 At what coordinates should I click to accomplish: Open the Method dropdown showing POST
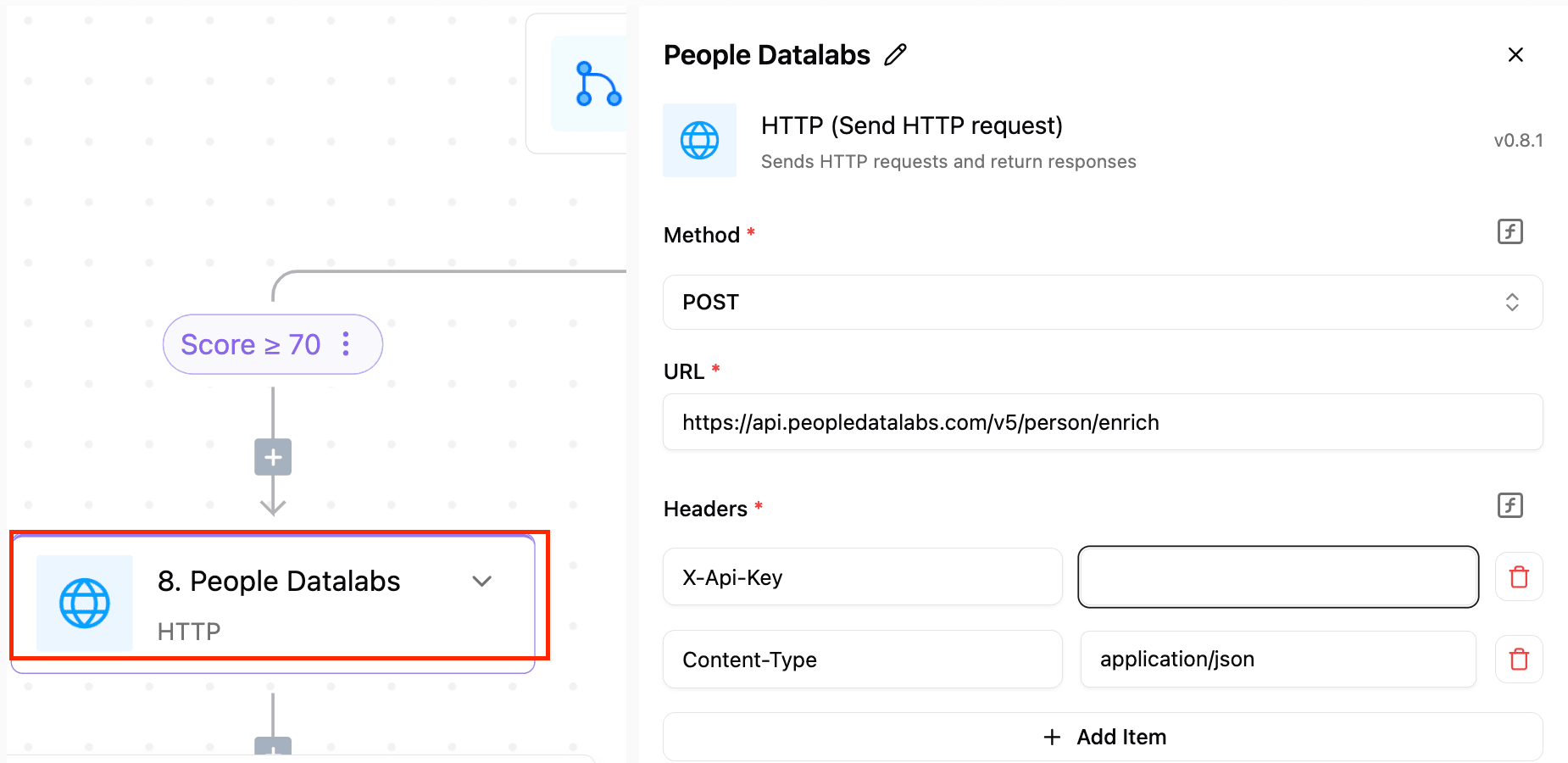coord(1102,303)
